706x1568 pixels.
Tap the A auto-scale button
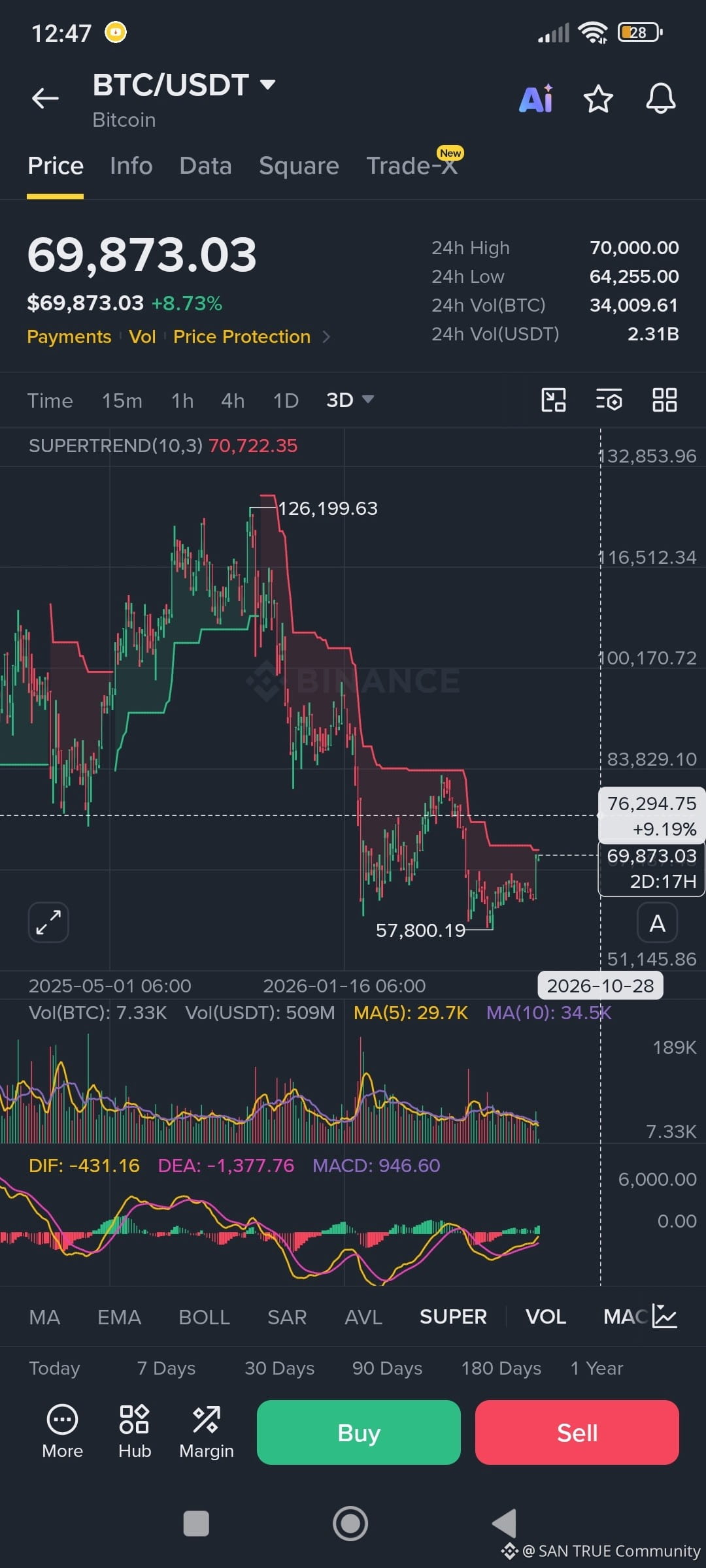pyautogui.click(x=657, y=923)
